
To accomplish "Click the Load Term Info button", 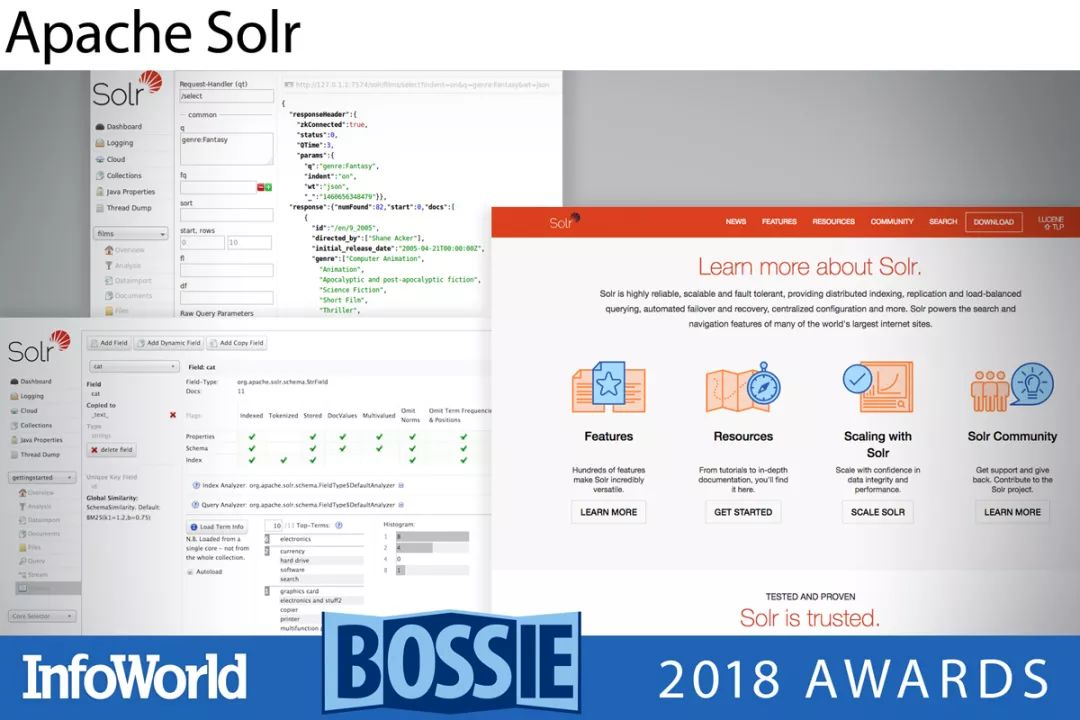I will pos(216,526).
